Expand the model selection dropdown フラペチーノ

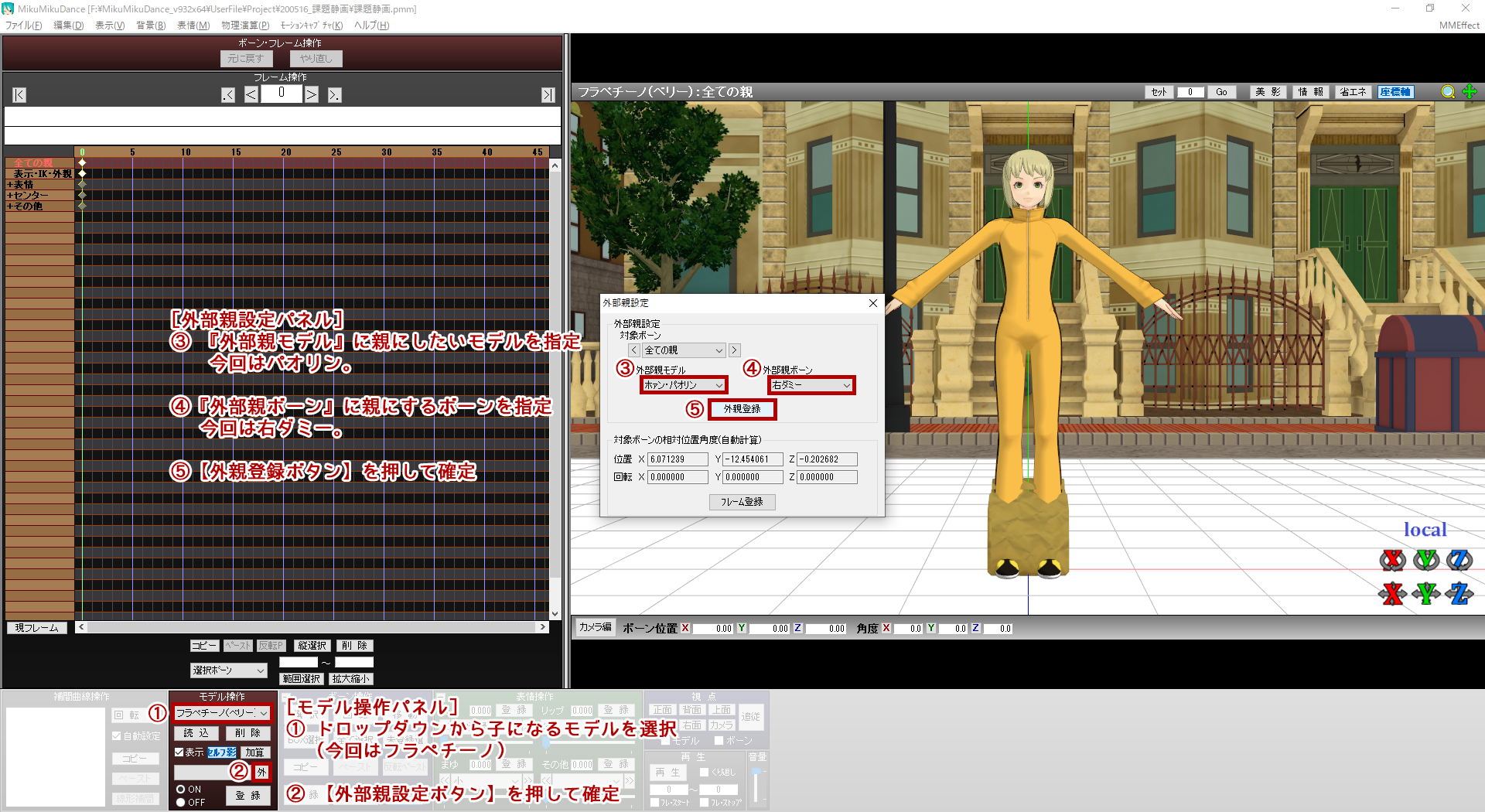[221, 713]
